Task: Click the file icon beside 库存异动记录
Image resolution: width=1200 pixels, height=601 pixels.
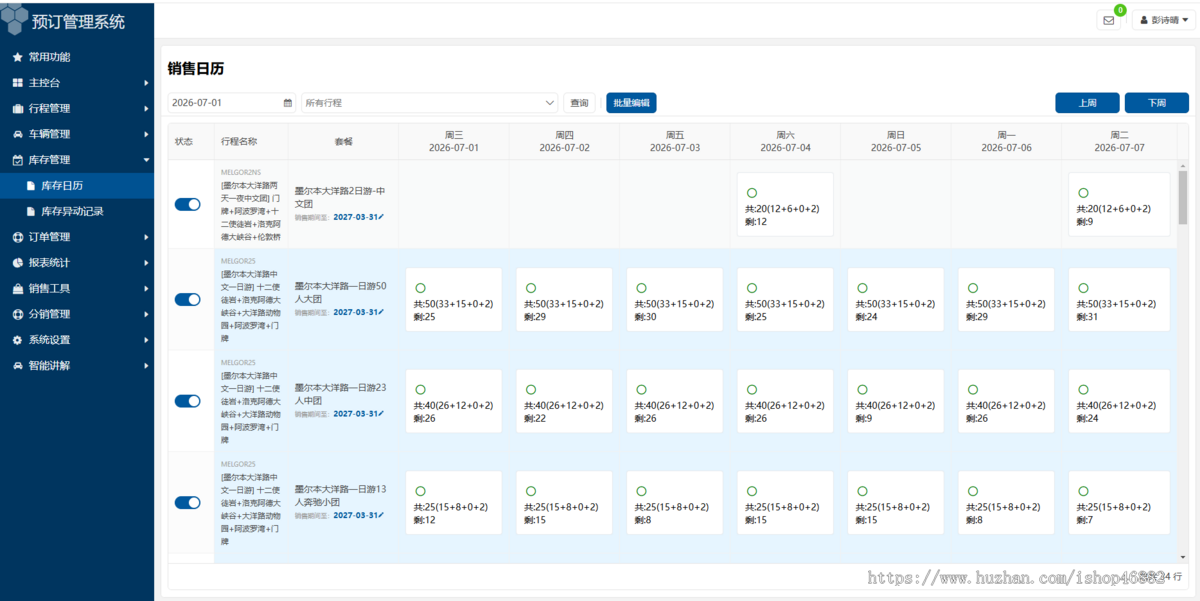Action: (x=30, y=212)
